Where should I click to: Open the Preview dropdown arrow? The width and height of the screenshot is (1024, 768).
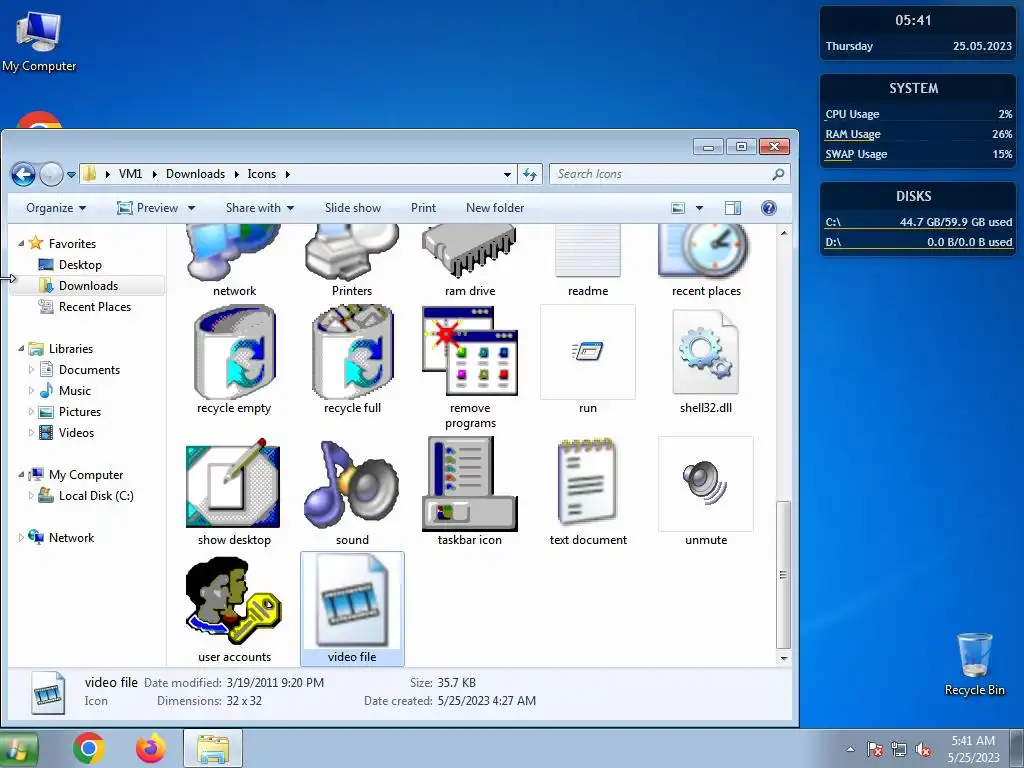tap(191, 208)
